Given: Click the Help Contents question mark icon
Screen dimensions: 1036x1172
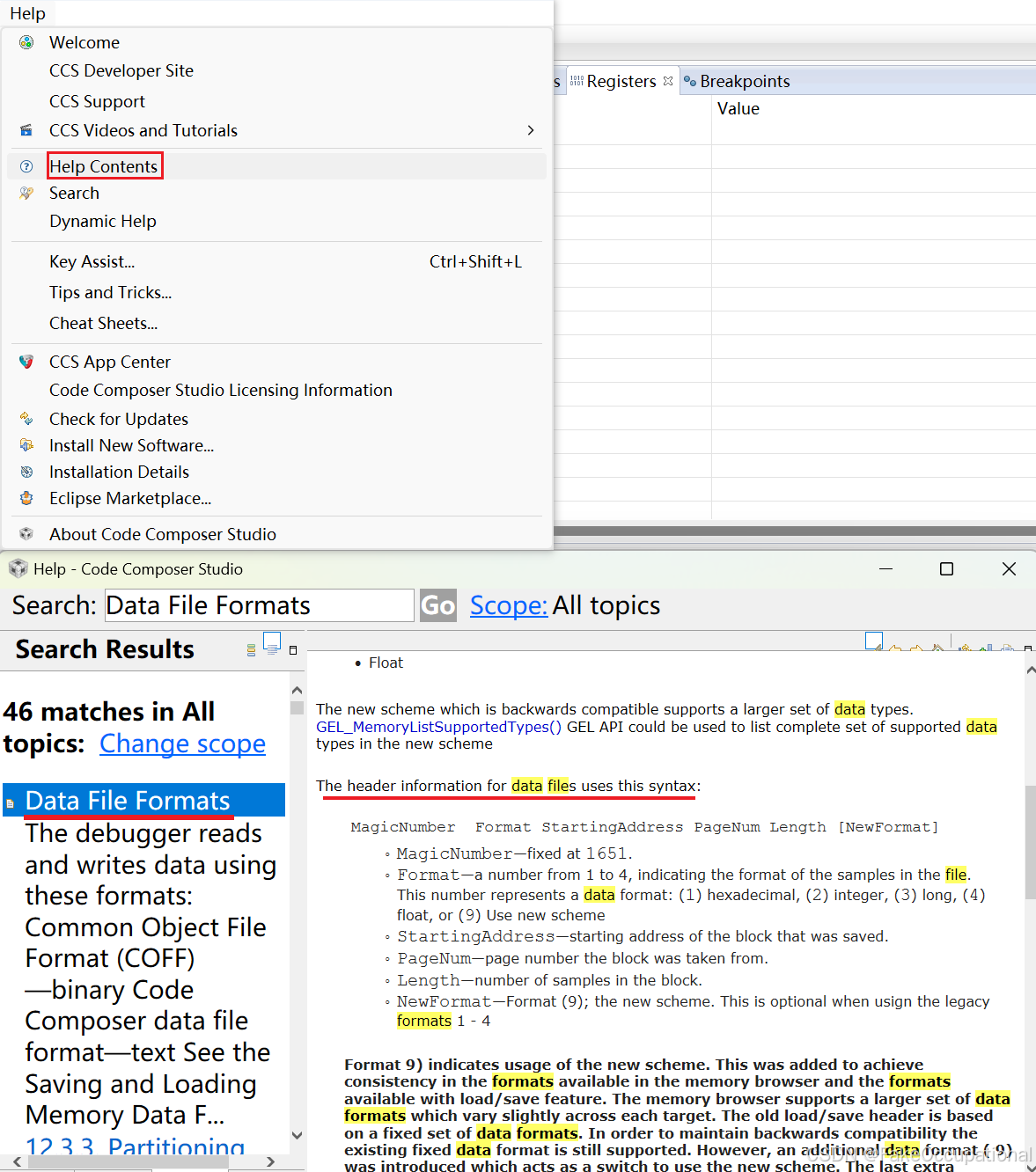Looking at the screenshot, I should pyautogui.click(x=26, y=166).
